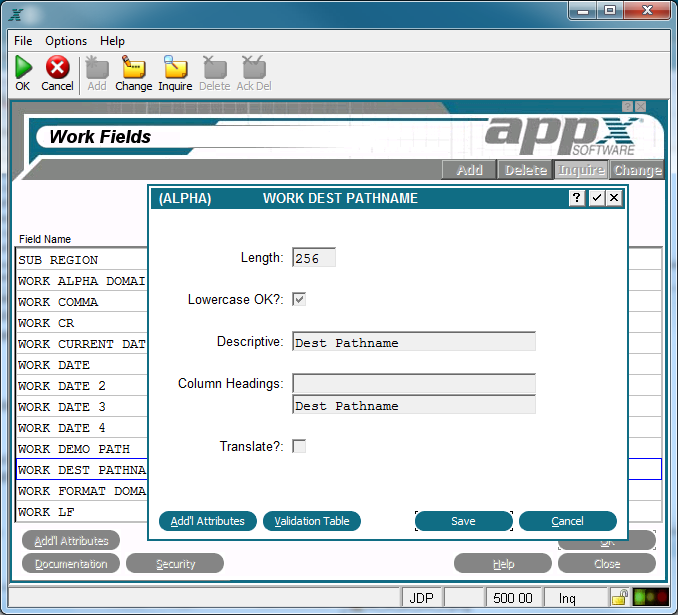
Task: Click the dialog's Cancel button
Action: [x=567, y=521]
